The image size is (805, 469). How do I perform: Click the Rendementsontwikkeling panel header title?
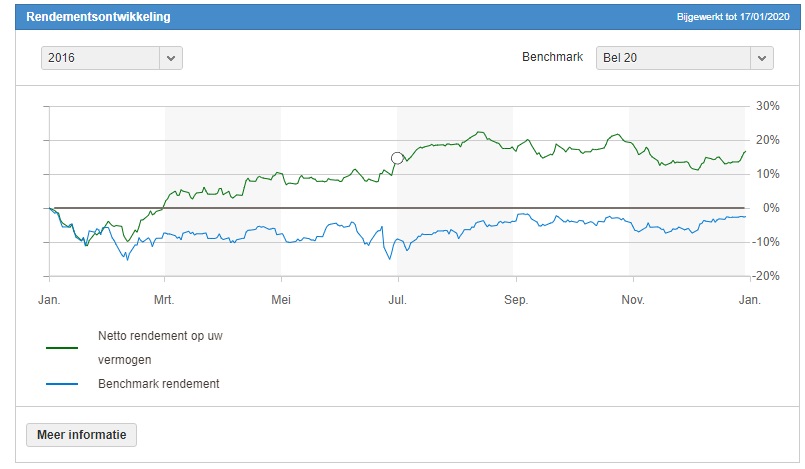click(98, 18)
